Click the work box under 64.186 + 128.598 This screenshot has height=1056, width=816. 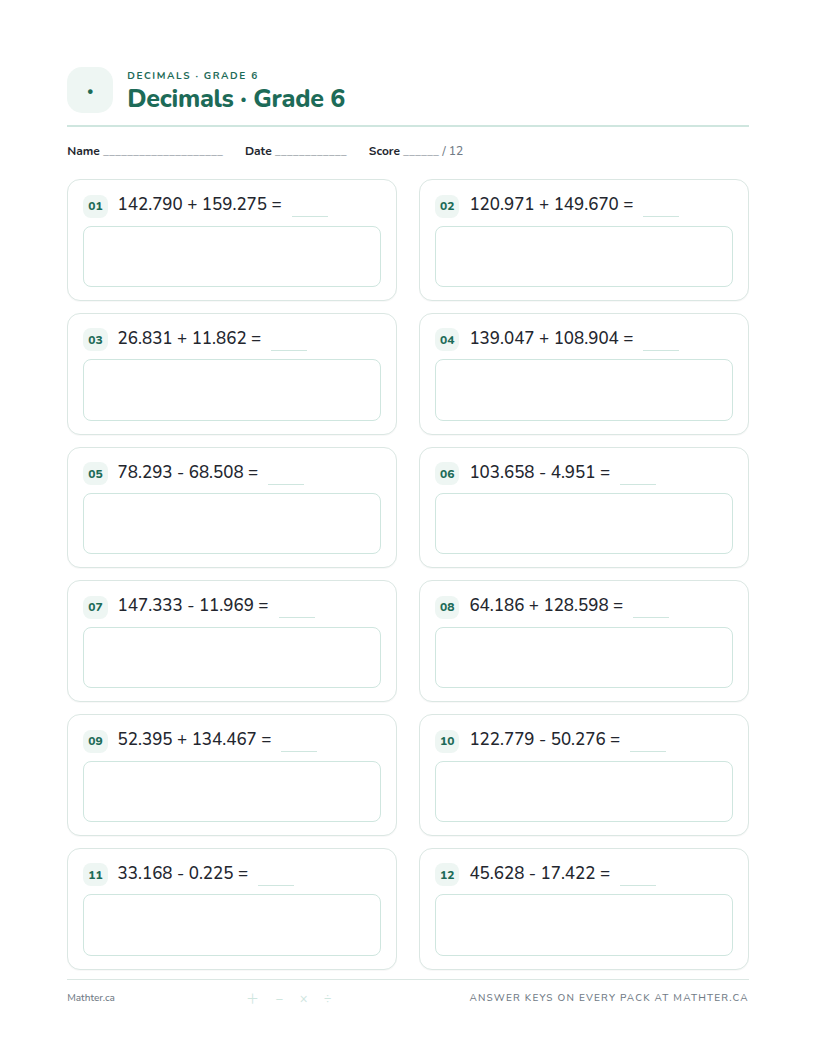[584, 657]
